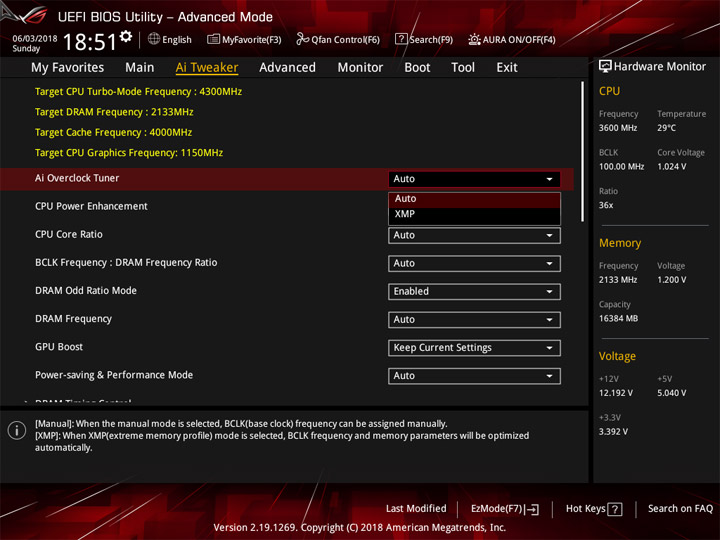Click the settings gear next to the clock

coord(125,36)
